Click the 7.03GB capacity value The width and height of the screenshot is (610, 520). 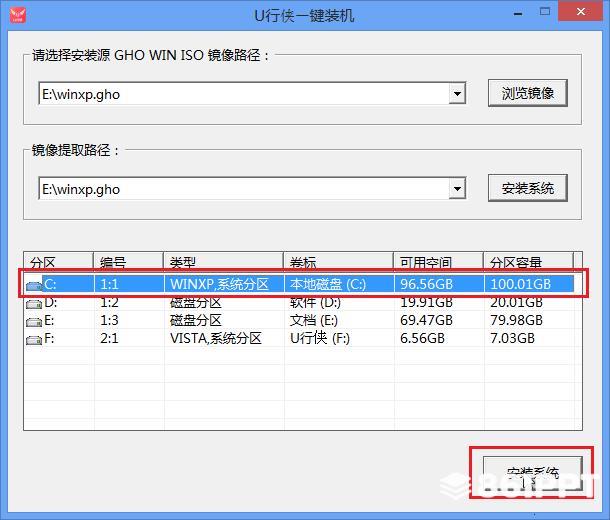512,338
